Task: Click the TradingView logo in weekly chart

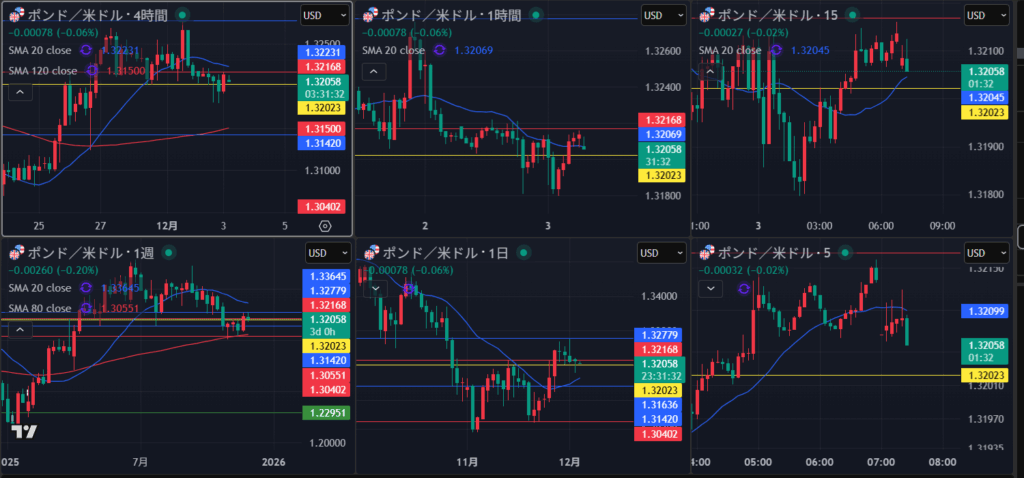Action: [x=24, y=431]
